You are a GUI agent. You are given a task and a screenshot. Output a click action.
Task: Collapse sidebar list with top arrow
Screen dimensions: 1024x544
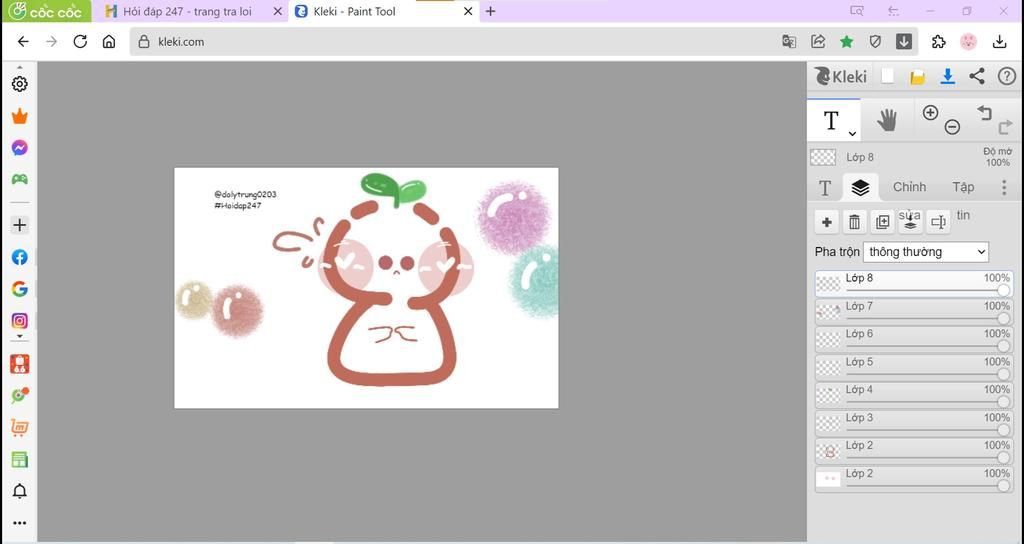tap(20, 67)
